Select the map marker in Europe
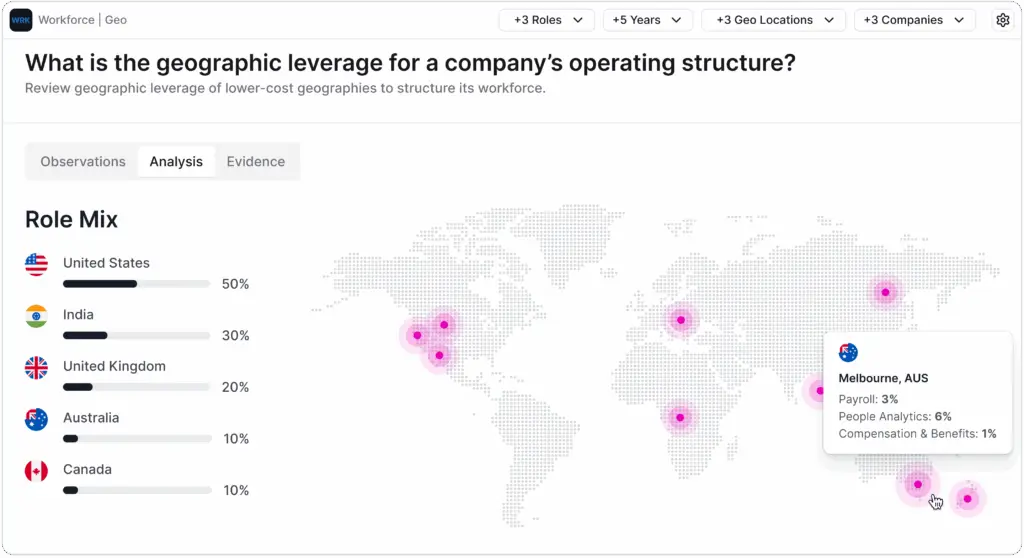 pos(681,320)
